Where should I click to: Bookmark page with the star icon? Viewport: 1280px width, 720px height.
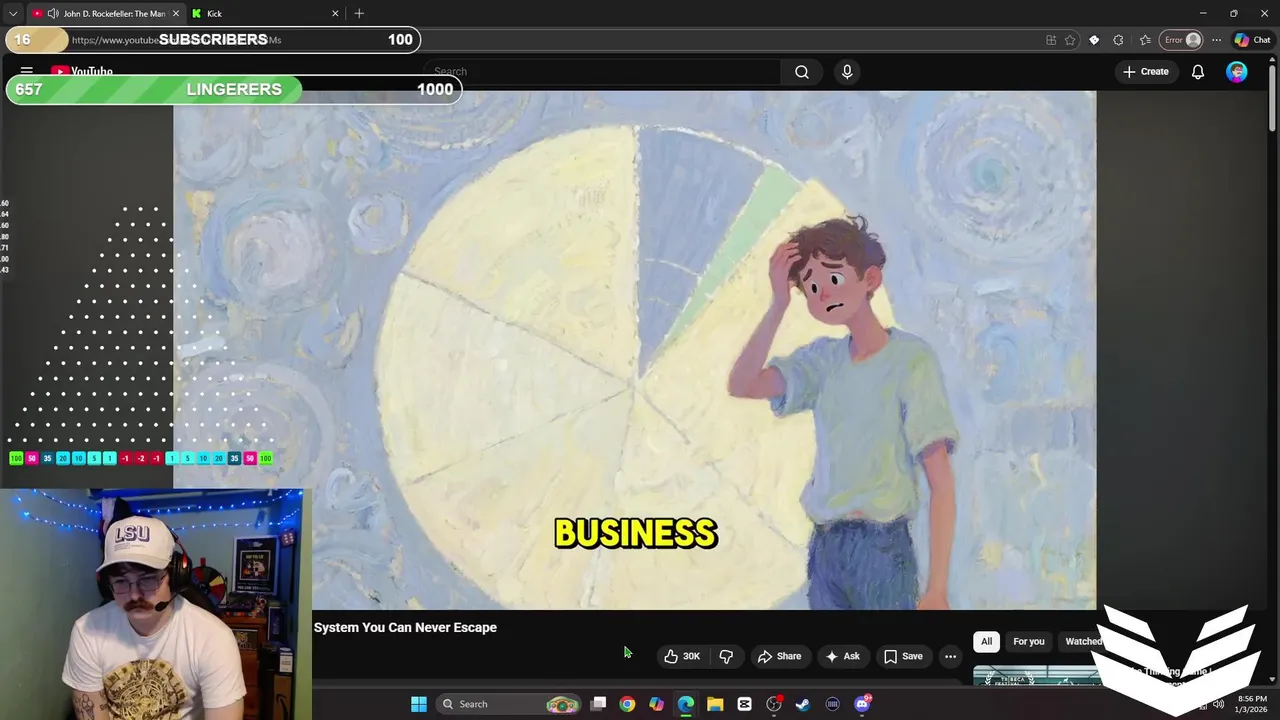(1070, 40)
